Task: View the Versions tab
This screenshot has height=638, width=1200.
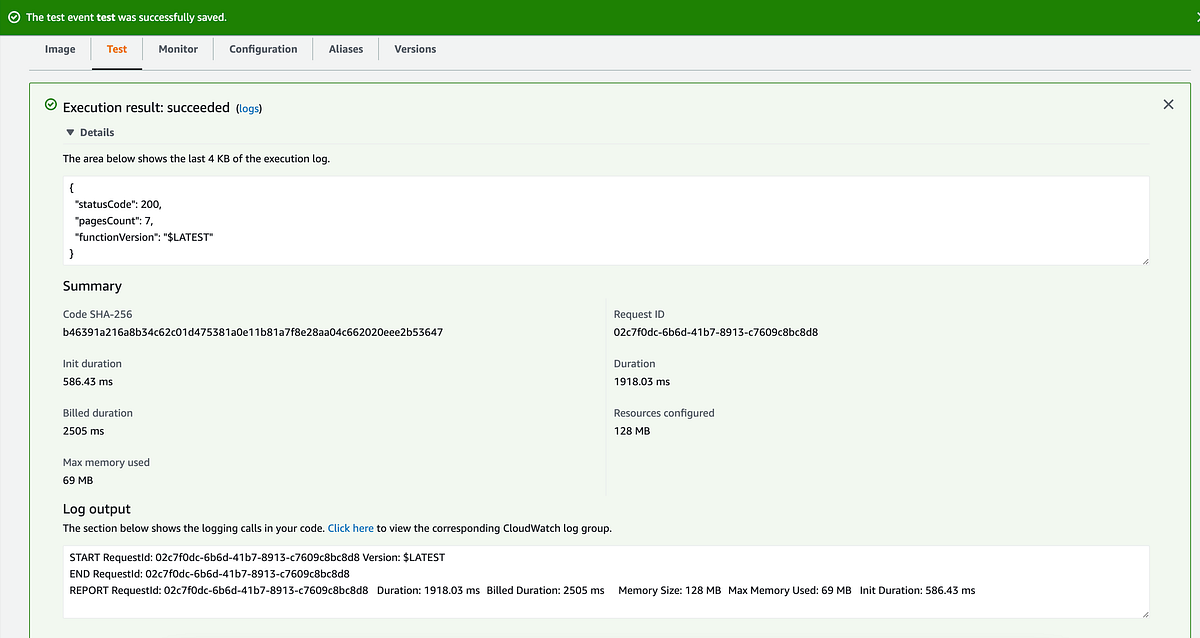Action: pyautogui.click(x=414, y=48)
